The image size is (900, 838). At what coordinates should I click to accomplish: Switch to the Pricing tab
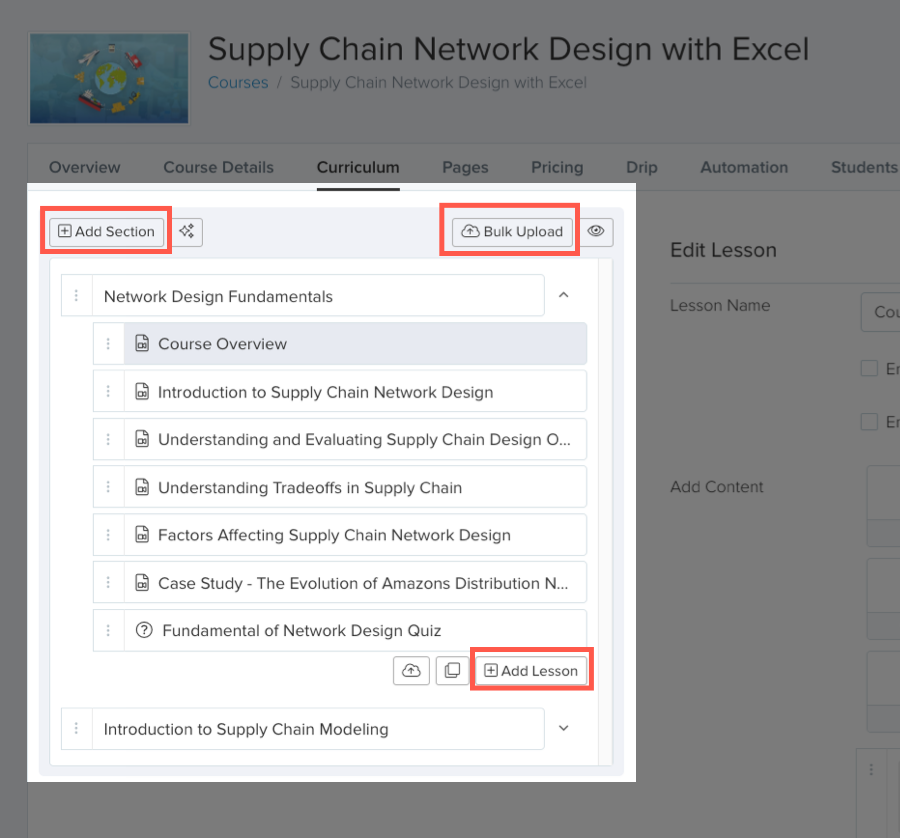tap(557, 167)
